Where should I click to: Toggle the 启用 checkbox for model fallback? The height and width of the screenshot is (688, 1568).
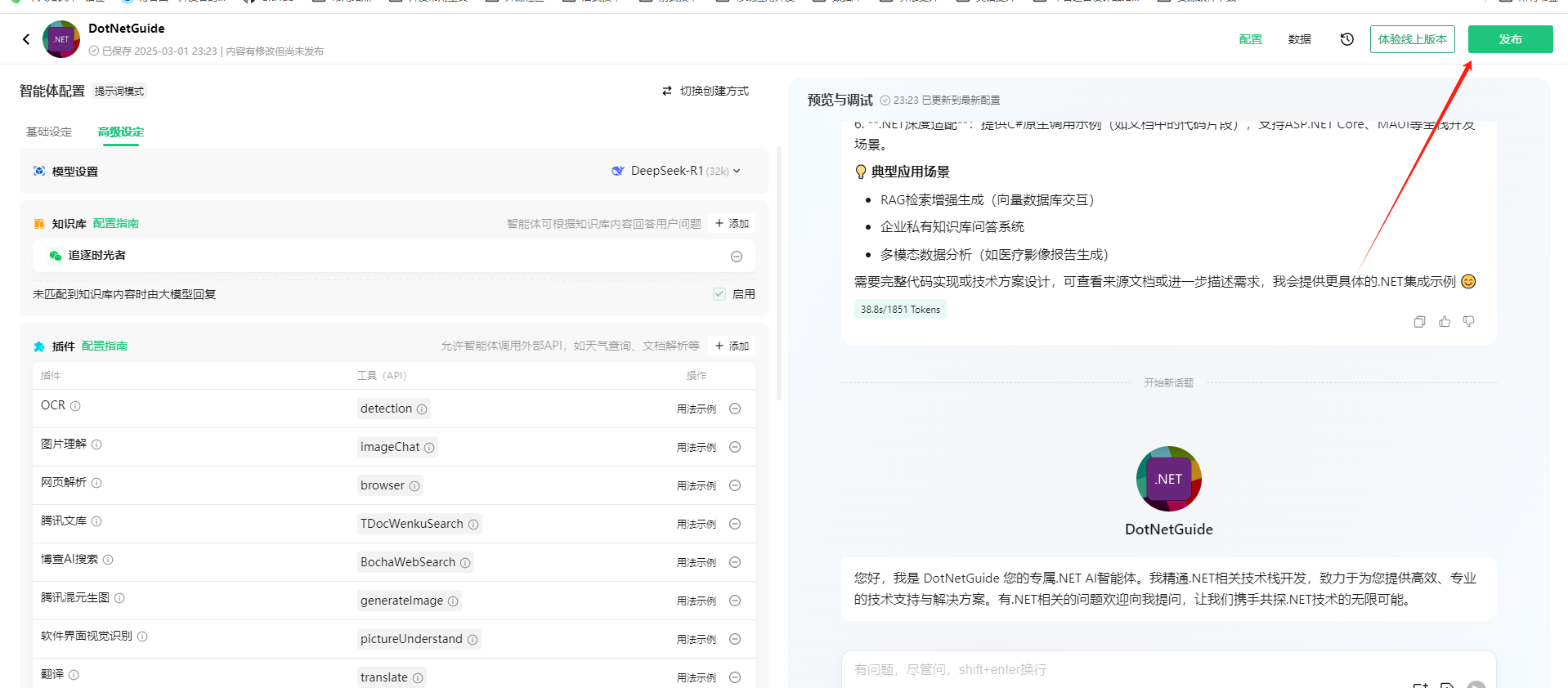[x=719, y=294]
